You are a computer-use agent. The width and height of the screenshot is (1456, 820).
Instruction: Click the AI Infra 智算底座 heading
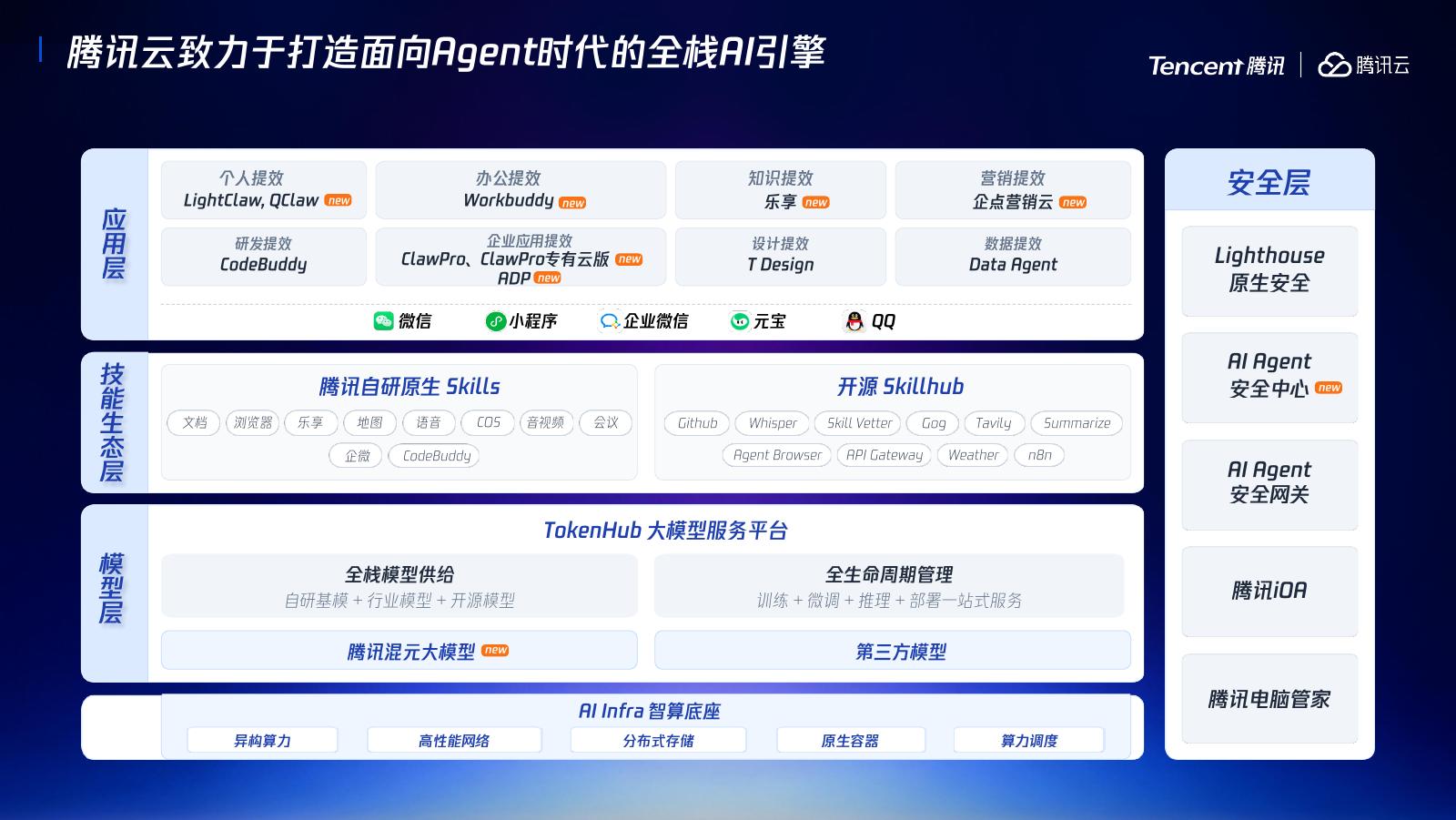pyautogui.click(x=649, y=711)
